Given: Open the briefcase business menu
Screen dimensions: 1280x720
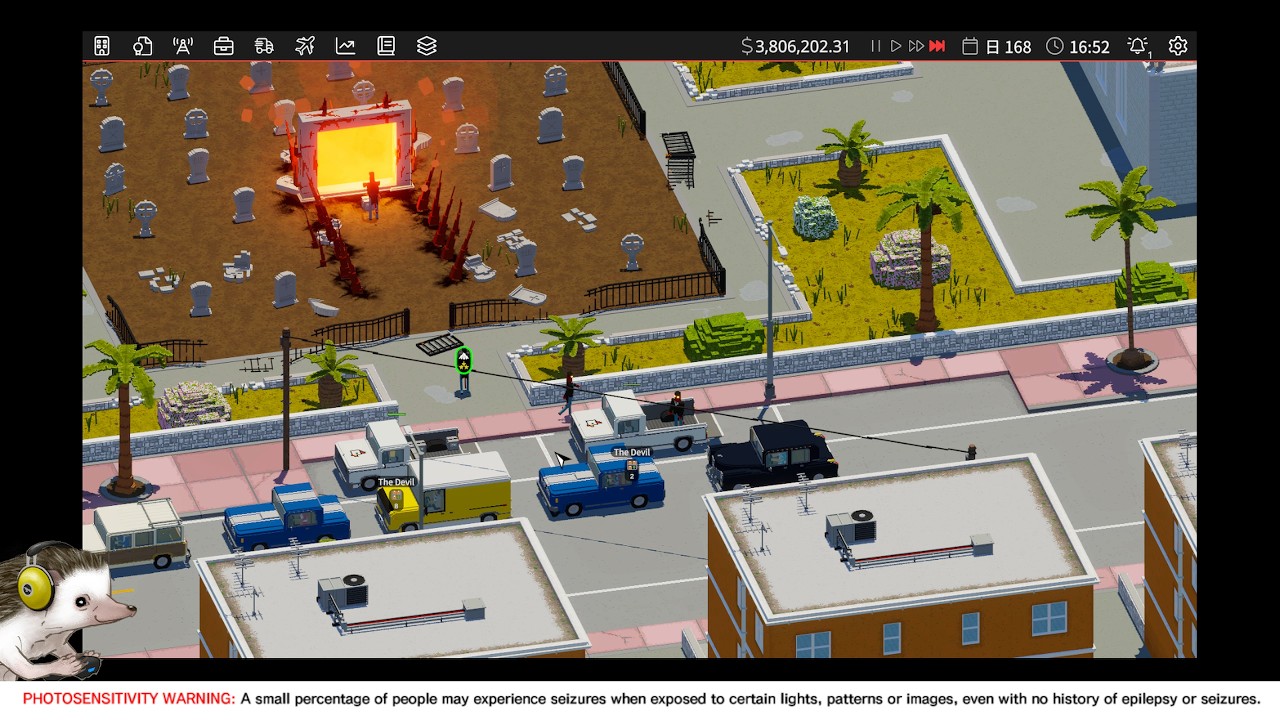Looking at the screenshot, I should (x=224, y=46).
